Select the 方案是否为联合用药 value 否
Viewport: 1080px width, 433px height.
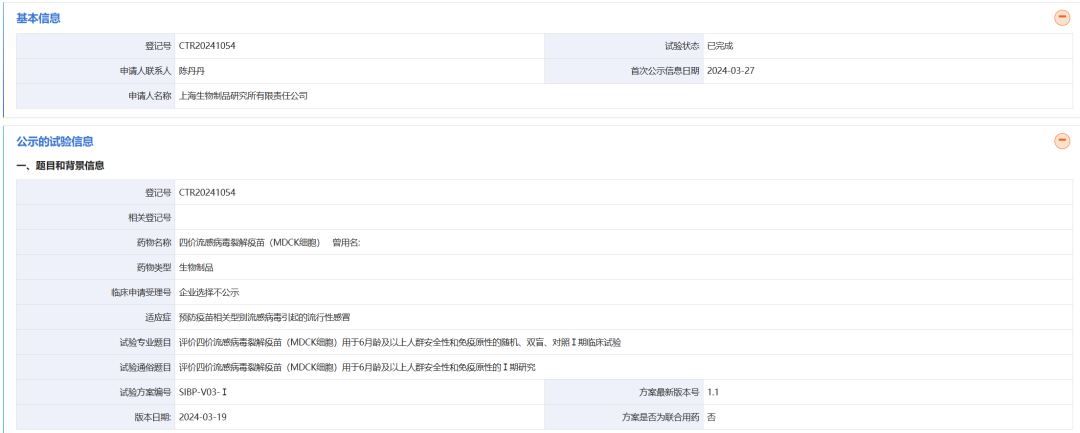(711, 417)
